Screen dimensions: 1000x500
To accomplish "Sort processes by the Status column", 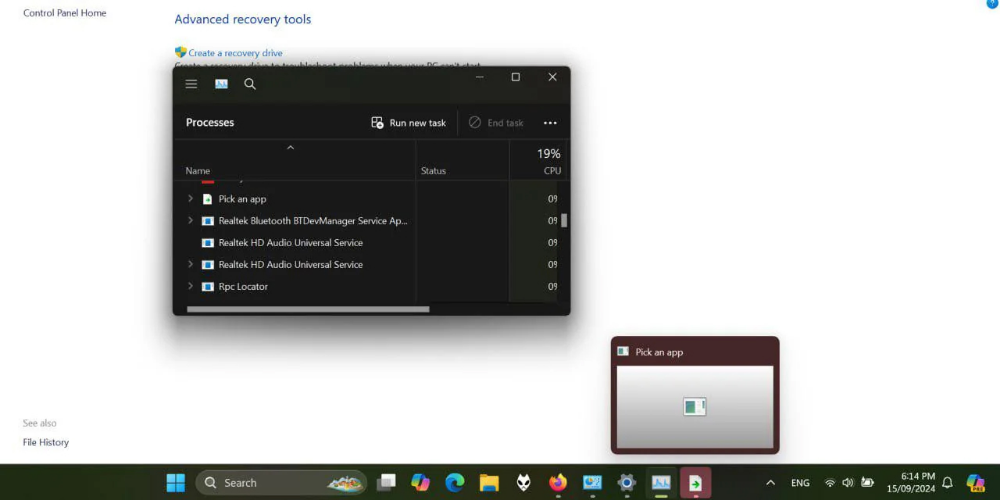I will 433,171.
